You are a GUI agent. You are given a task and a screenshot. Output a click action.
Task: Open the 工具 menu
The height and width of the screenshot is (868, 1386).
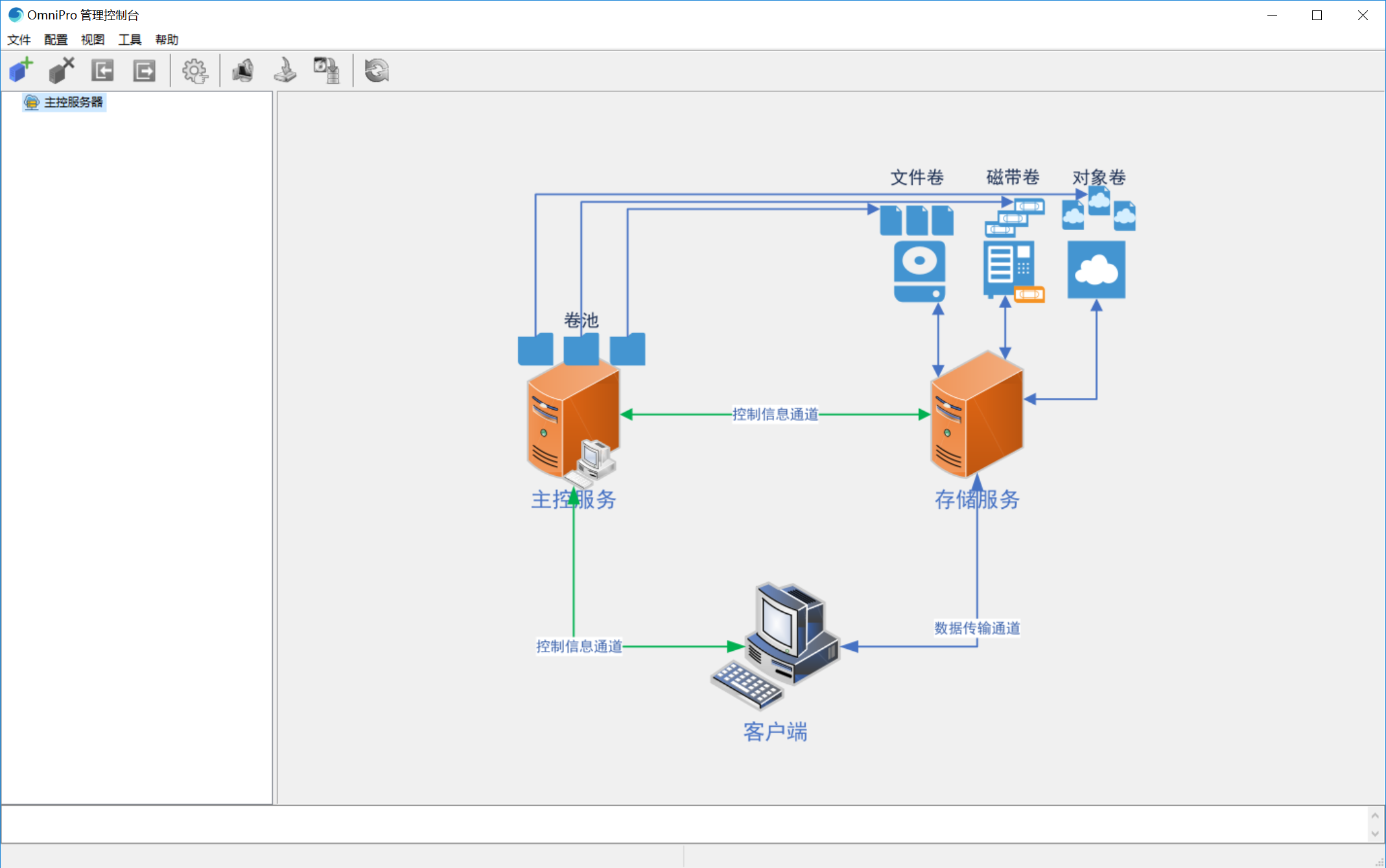tap(130, 40)
